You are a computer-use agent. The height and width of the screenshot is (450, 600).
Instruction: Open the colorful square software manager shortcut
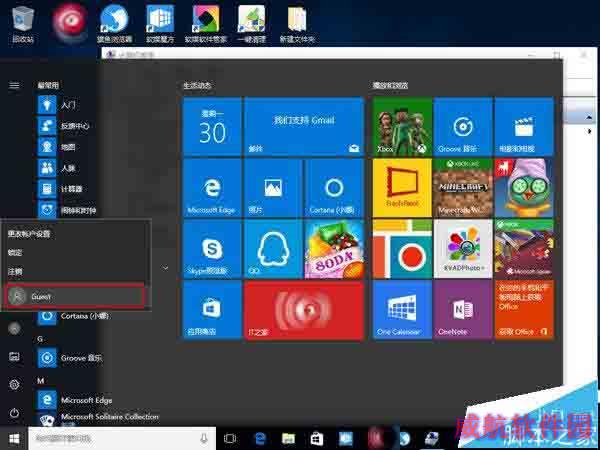click(x=206, y=24)
